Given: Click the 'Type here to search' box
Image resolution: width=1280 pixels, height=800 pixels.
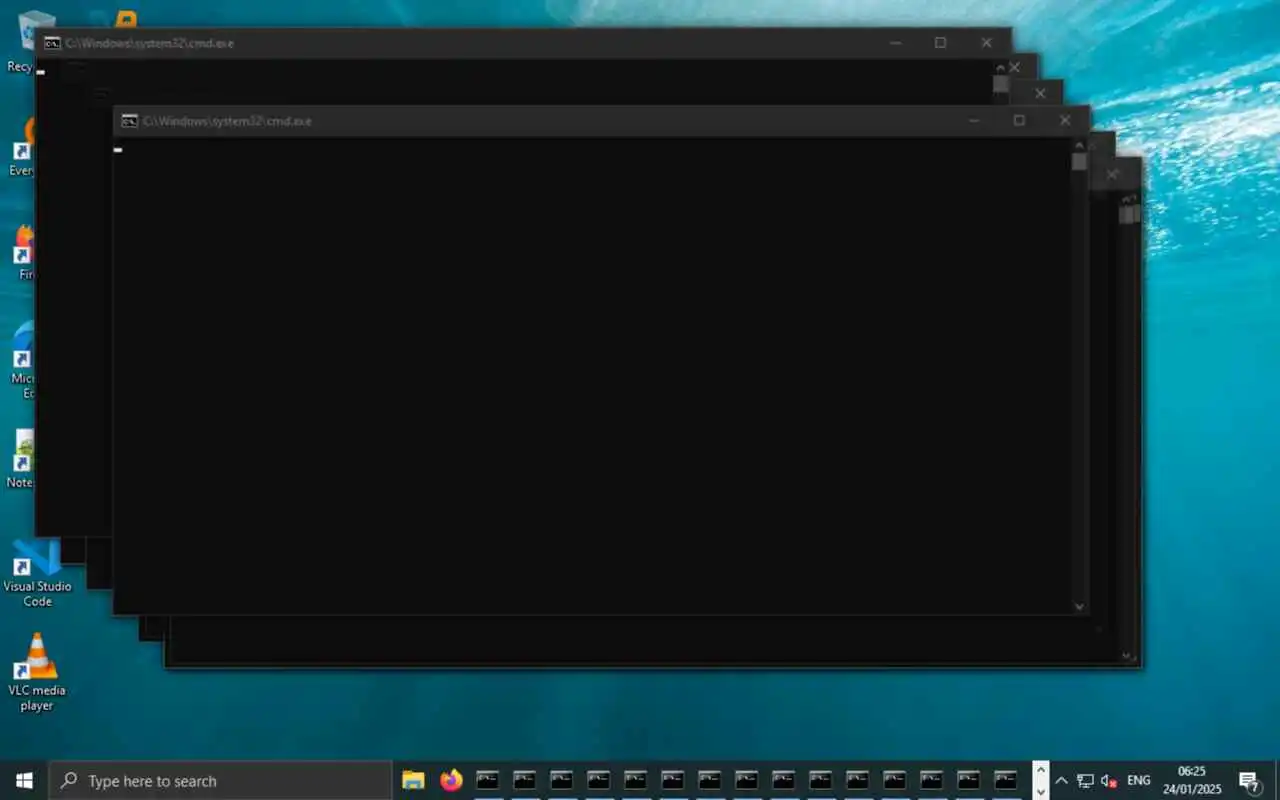Looking at the screenshot, I should pyautogui.click(x=220, y=781).
